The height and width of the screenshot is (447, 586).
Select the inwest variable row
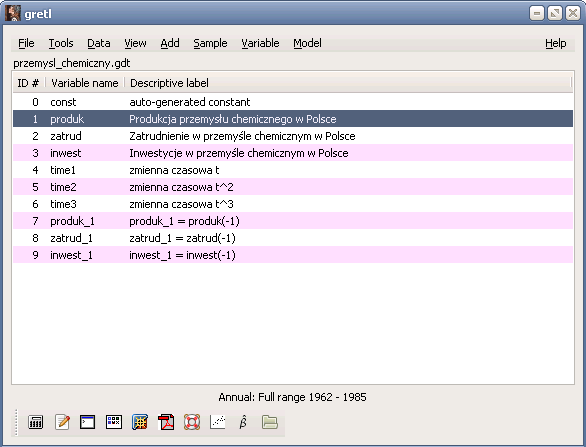tap(293, 153)
